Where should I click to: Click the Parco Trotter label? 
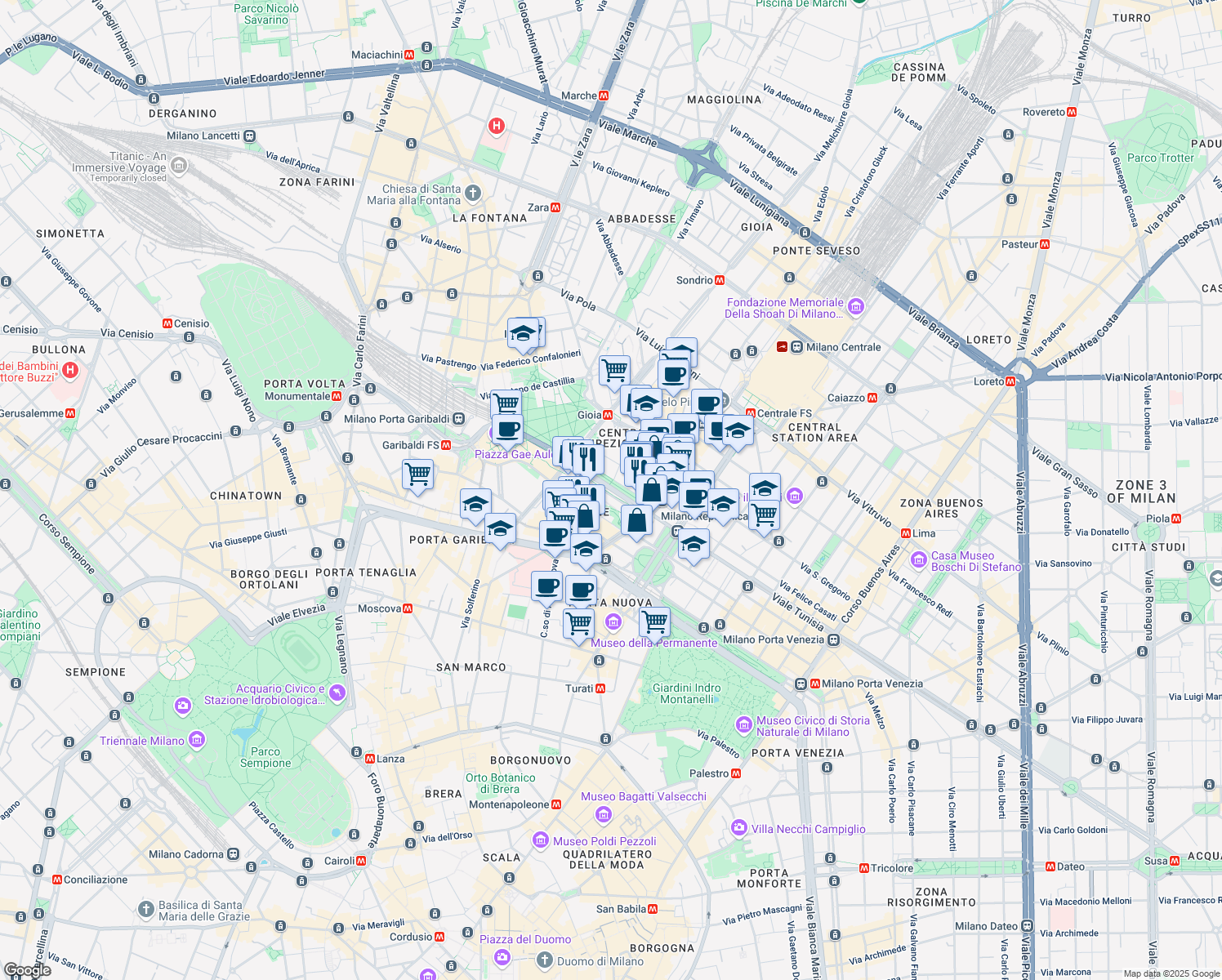click(1161, 158)
